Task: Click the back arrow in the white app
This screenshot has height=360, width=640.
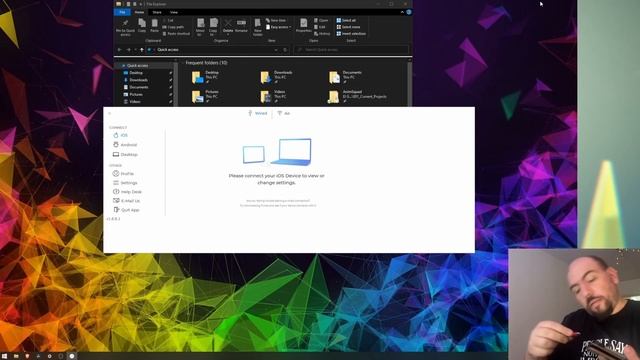Action: 109,113
